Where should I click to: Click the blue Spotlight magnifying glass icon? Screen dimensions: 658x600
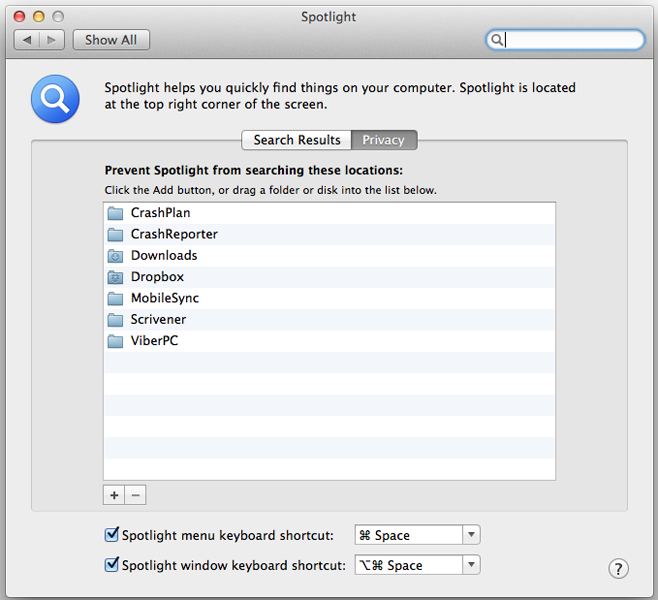(x=55, y=99)
